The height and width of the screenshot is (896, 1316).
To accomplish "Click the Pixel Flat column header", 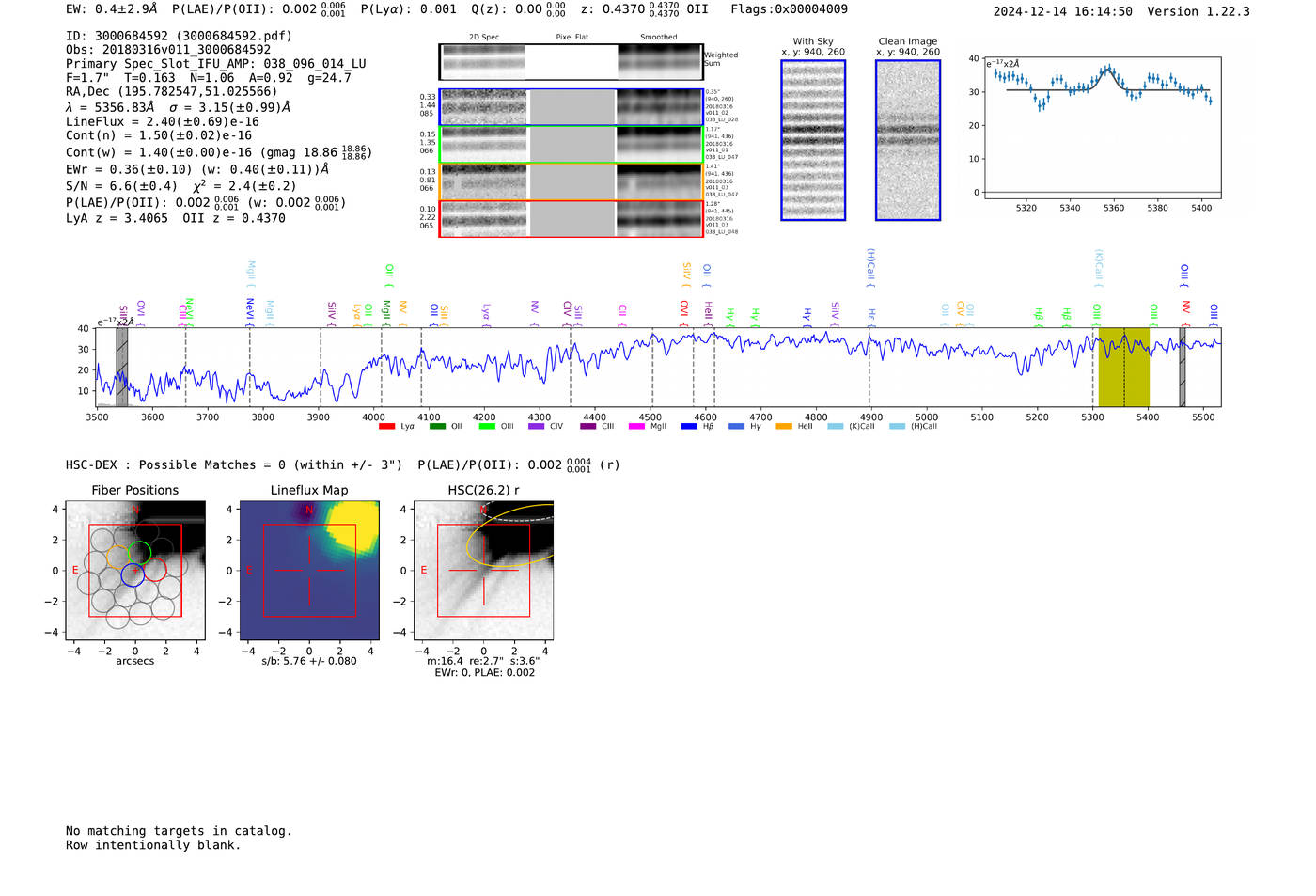I will (x=572, y=38).
